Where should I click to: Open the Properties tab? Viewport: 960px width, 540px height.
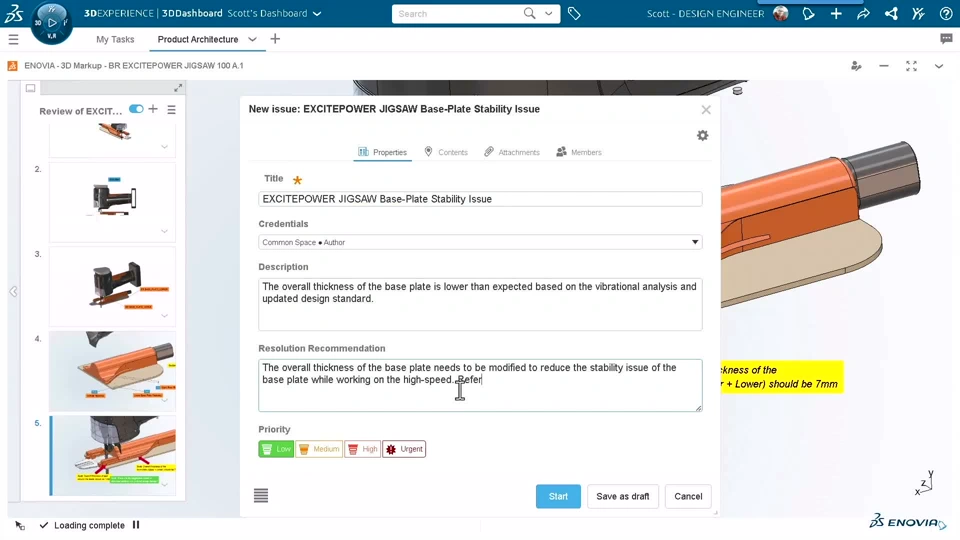[383, 152]
